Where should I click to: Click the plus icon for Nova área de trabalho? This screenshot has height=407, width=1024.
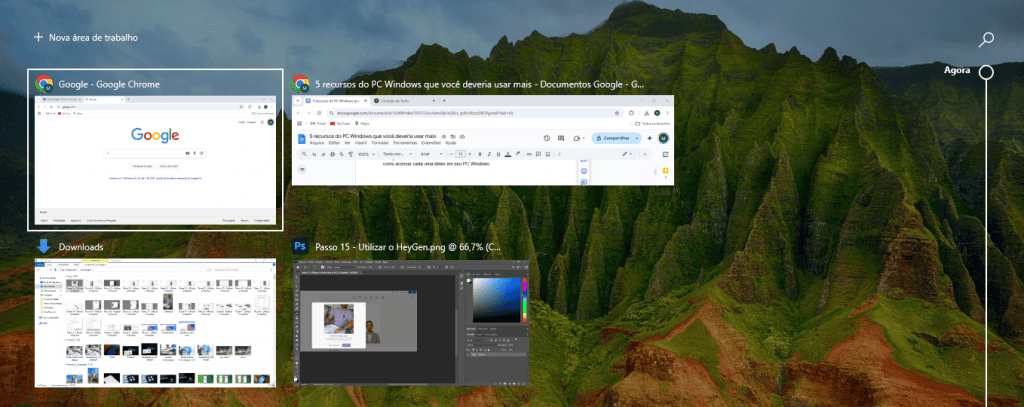[38, 38]
